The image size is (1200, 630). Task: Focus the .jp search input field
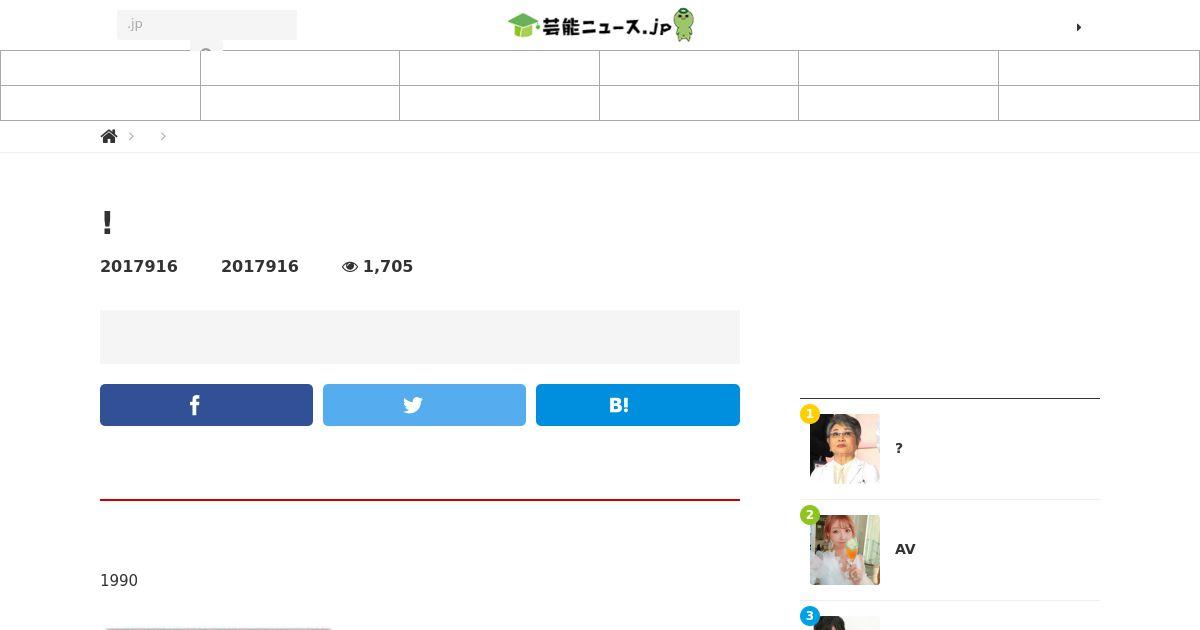click(207, 25)
